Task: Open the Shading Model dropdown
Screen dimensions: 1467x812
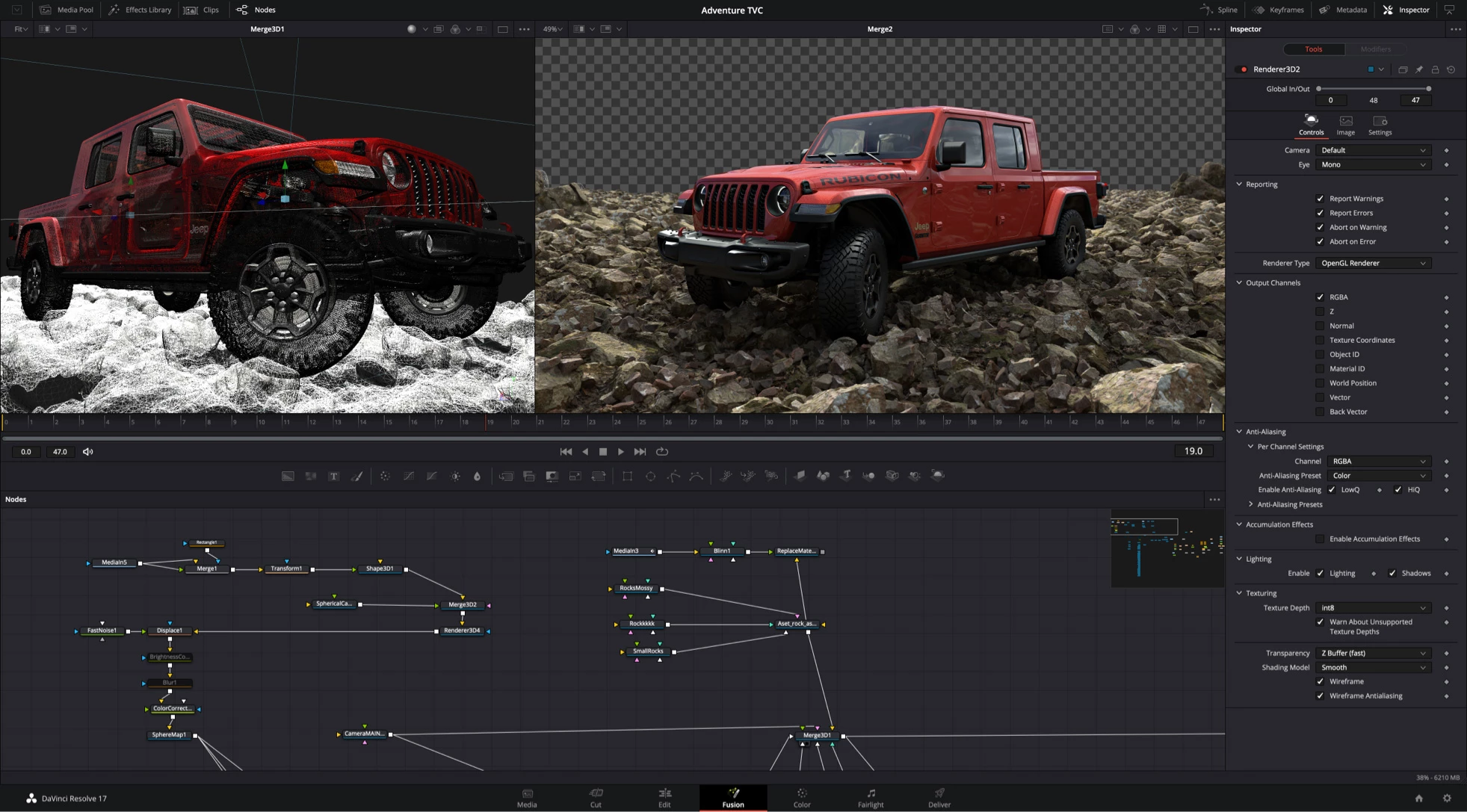Action: 1374,667
